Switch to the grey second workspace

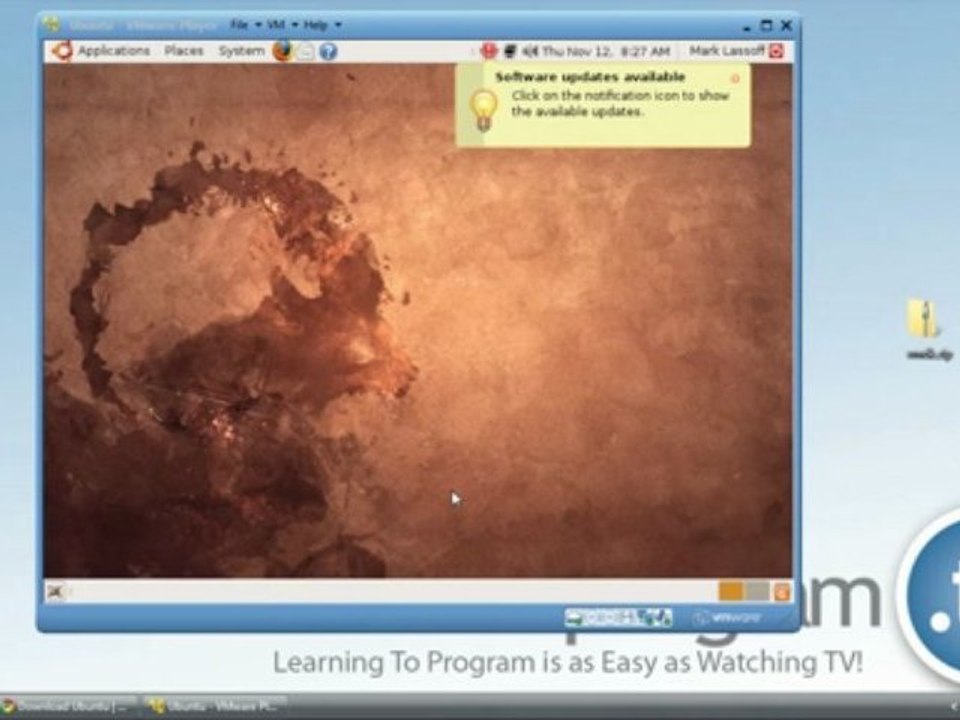(757, 591)
